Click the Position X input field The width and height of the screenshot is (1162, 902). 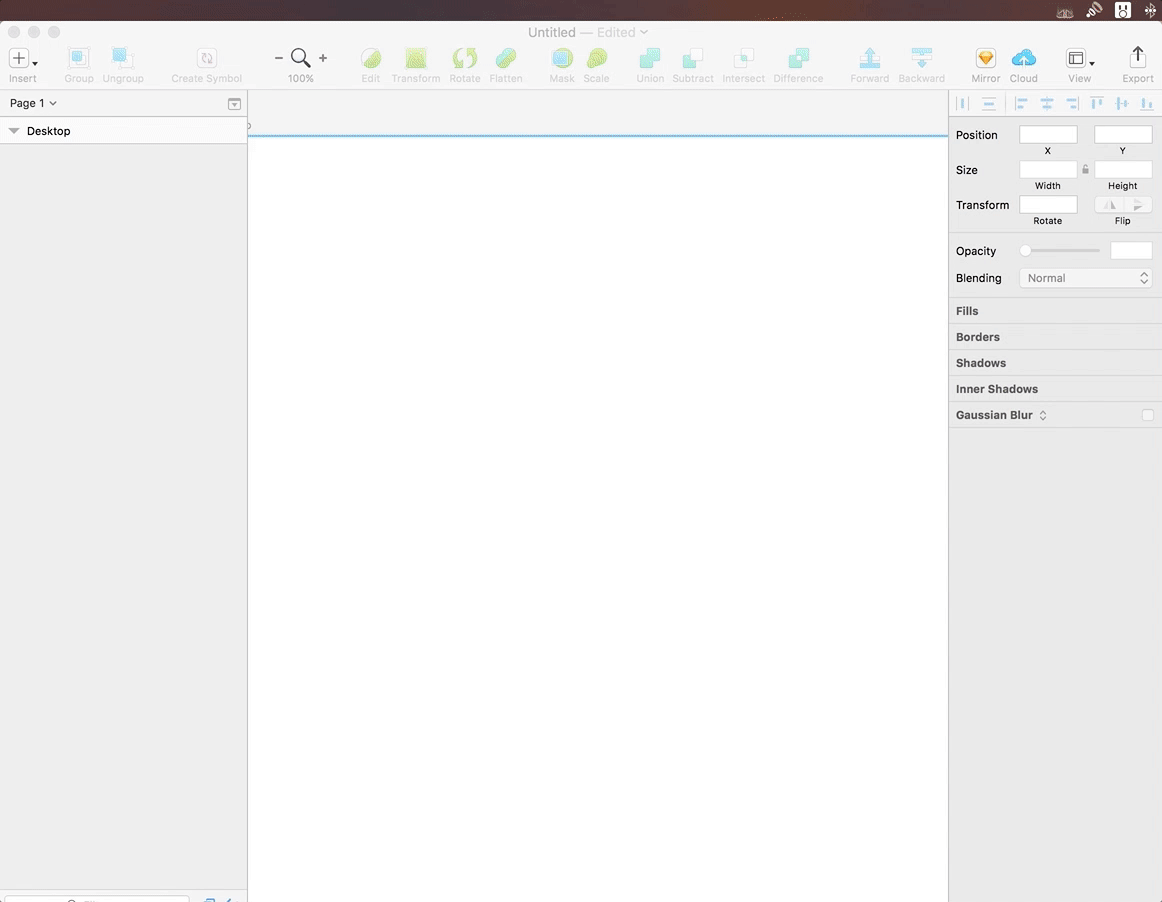tap(1048, 134)
